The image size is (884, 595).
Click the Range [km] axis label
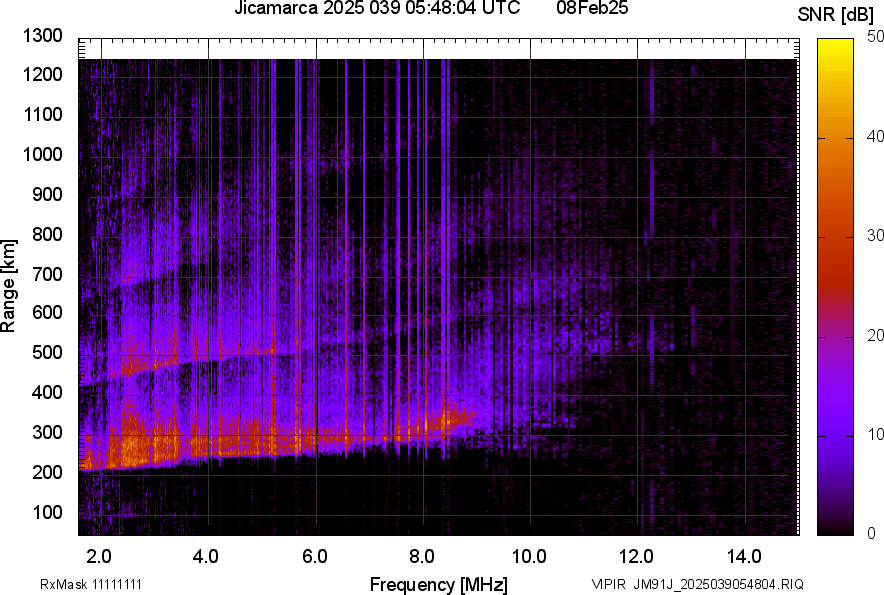coord(9,286)
